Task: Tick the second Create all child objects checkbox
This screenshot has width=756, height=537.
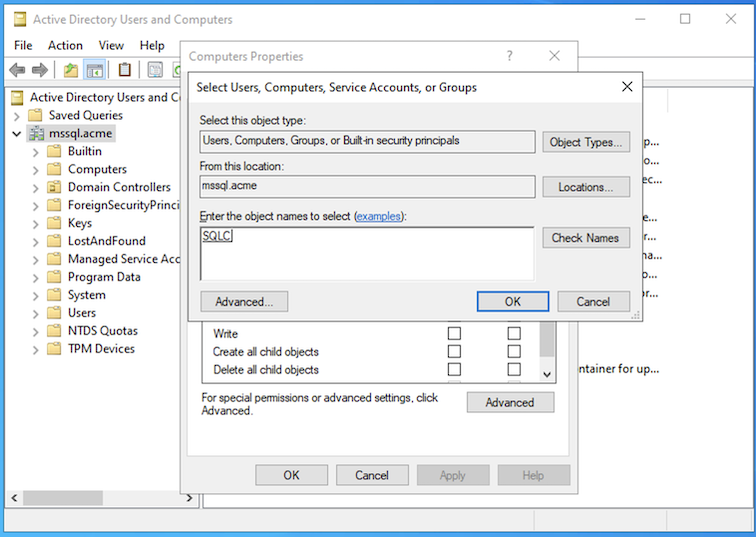Action: (514, 351)
